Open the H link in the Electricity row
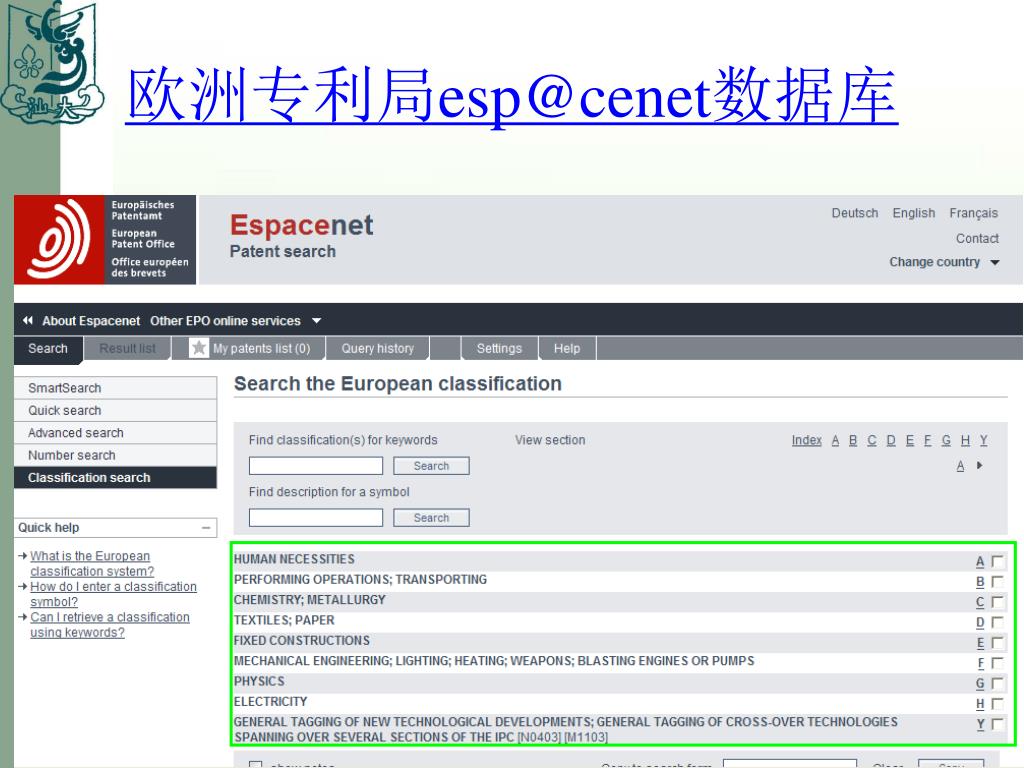Image resolution: width=1024 pixels, height=768 pixels. [x=980, y=703]
